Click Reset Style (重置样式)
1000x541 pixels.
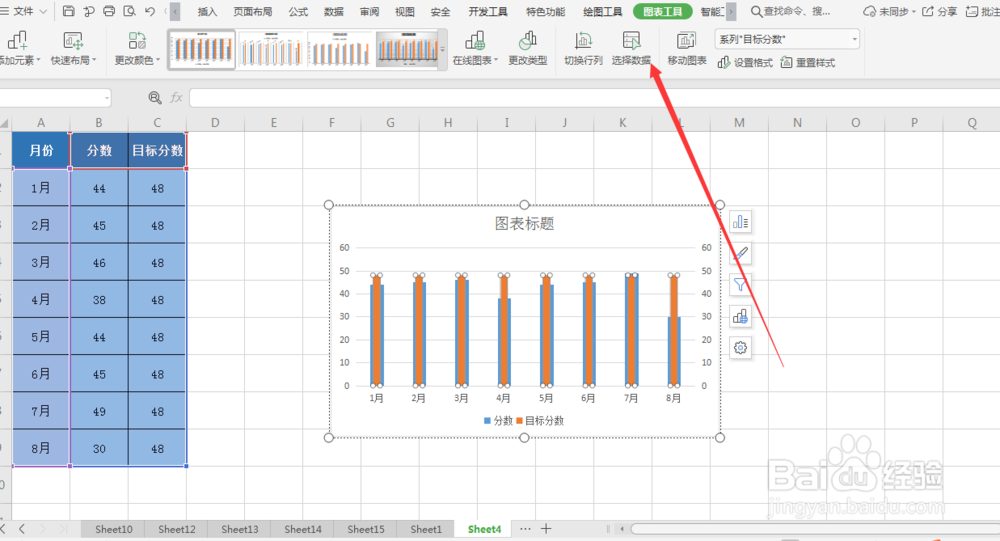coord(807,63)
